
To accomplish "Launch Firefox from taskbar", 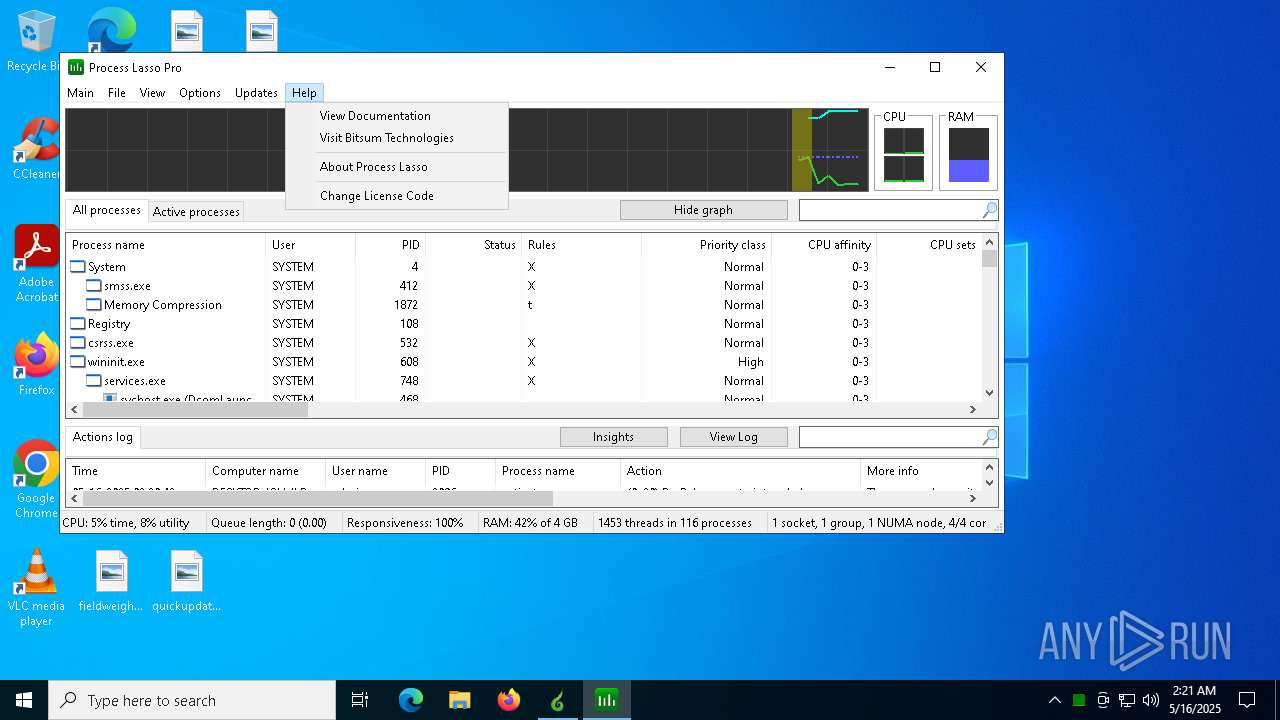I will (x=508, y=700).
